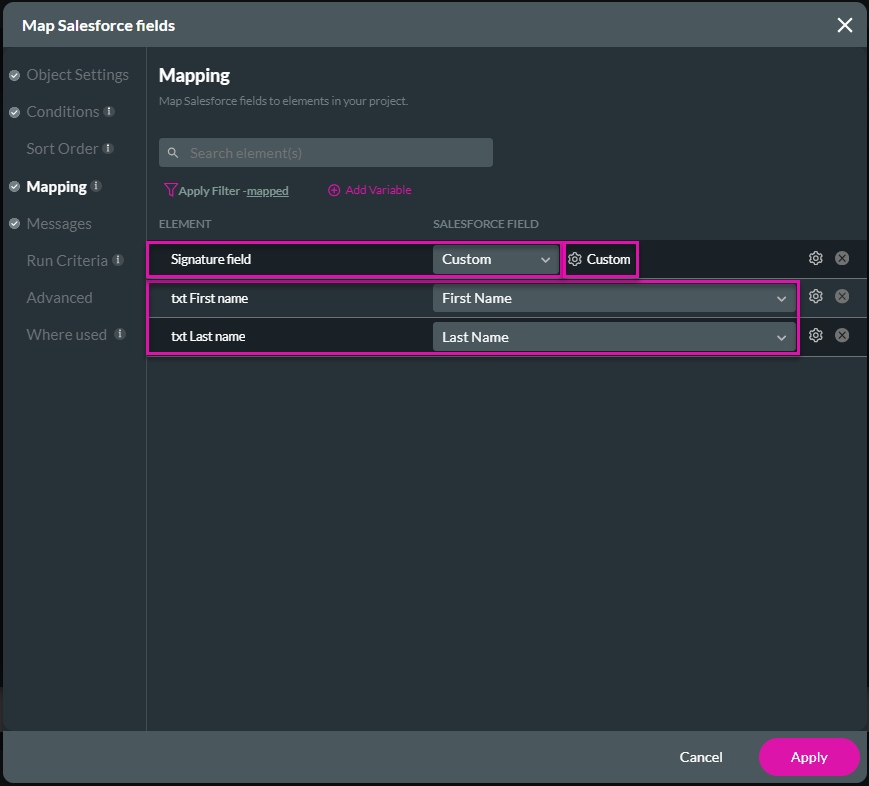
Task: Open Custom settings gear next to Custom dropdown
Action: 575,258
